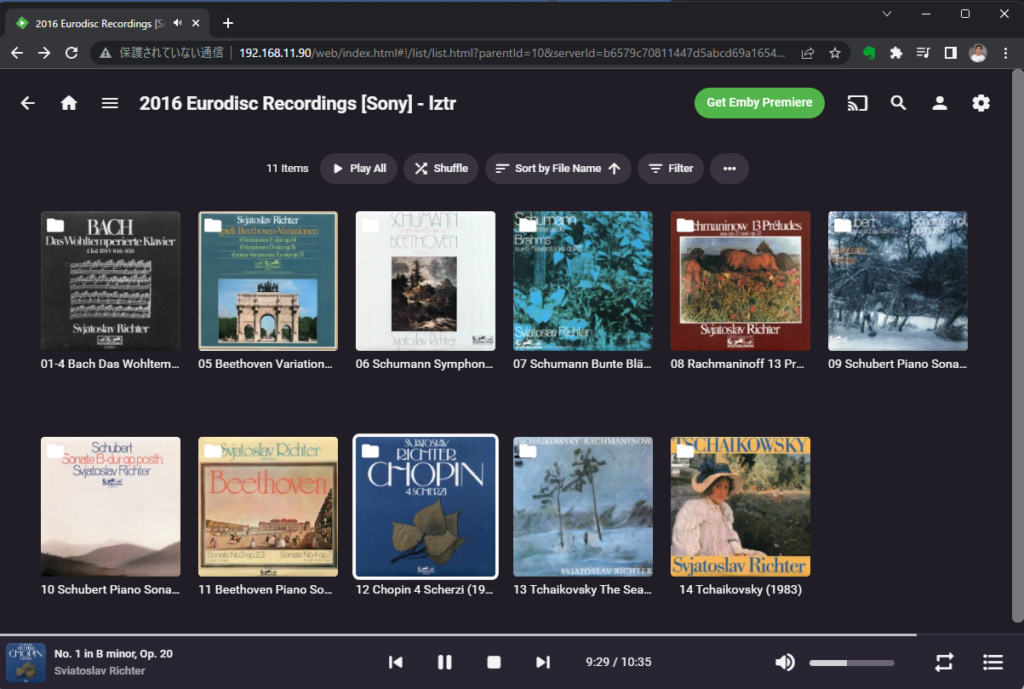Open the Sort by File Name dropdown
This screenshot has width=1024, height=689.
[x=558, y=169]
